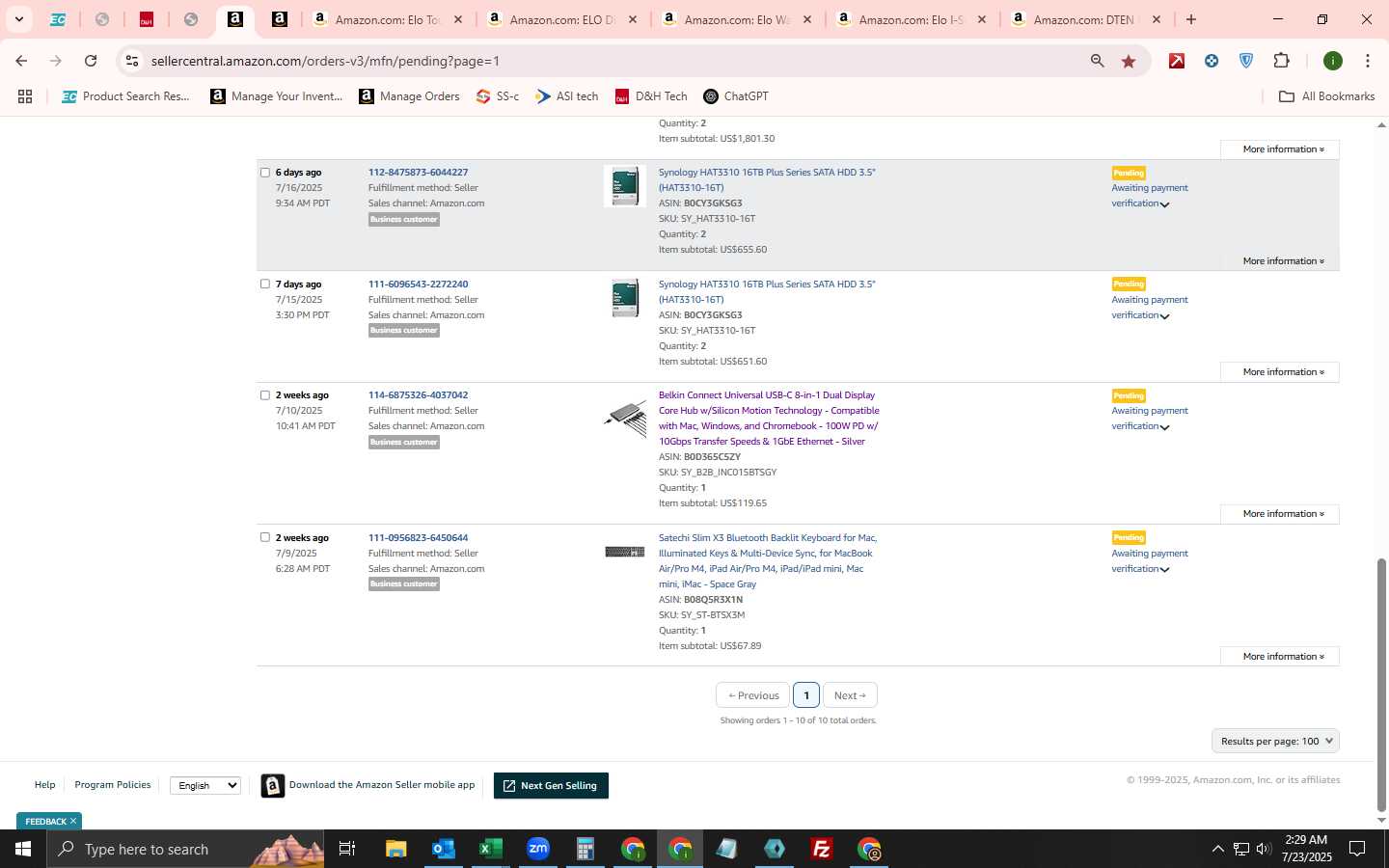Viewport: 1389px width, 868px height.
Task: Click the zoom magnifier icon in address bar
Action: 1098,61
